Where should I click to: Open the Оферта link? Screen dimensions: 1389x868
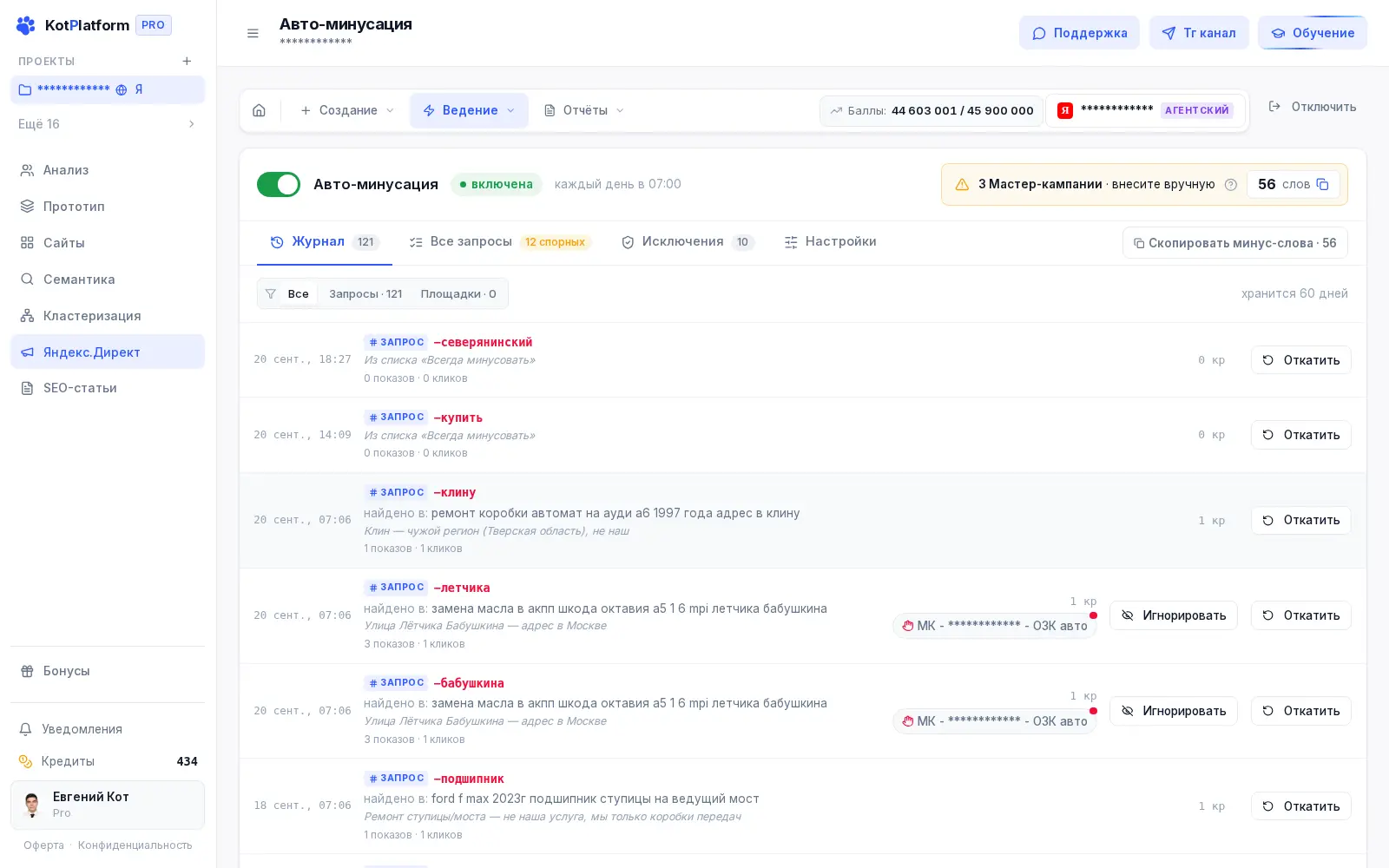pyautogui.click(x=43, y=845)
